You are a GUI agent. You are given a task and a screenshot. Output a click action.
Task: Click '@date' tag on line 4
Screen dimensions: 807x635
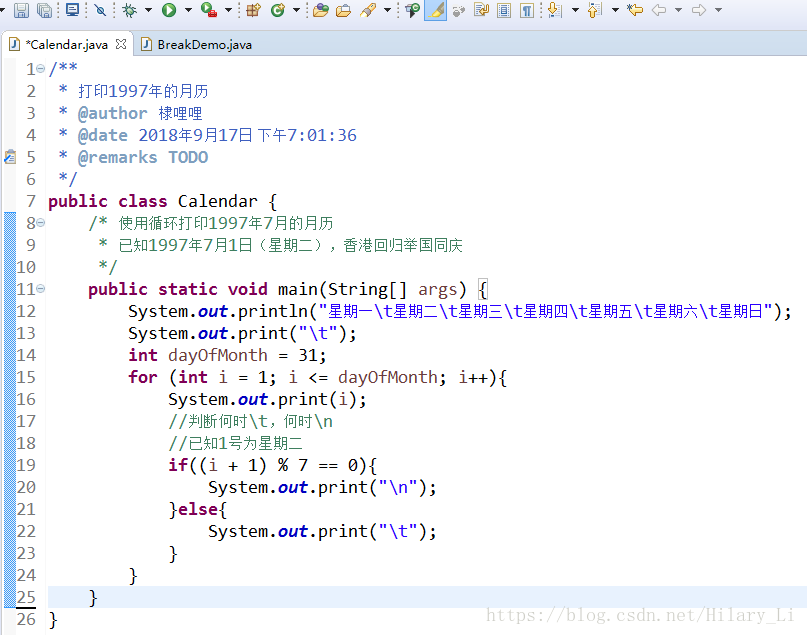[x=102, y=135]
